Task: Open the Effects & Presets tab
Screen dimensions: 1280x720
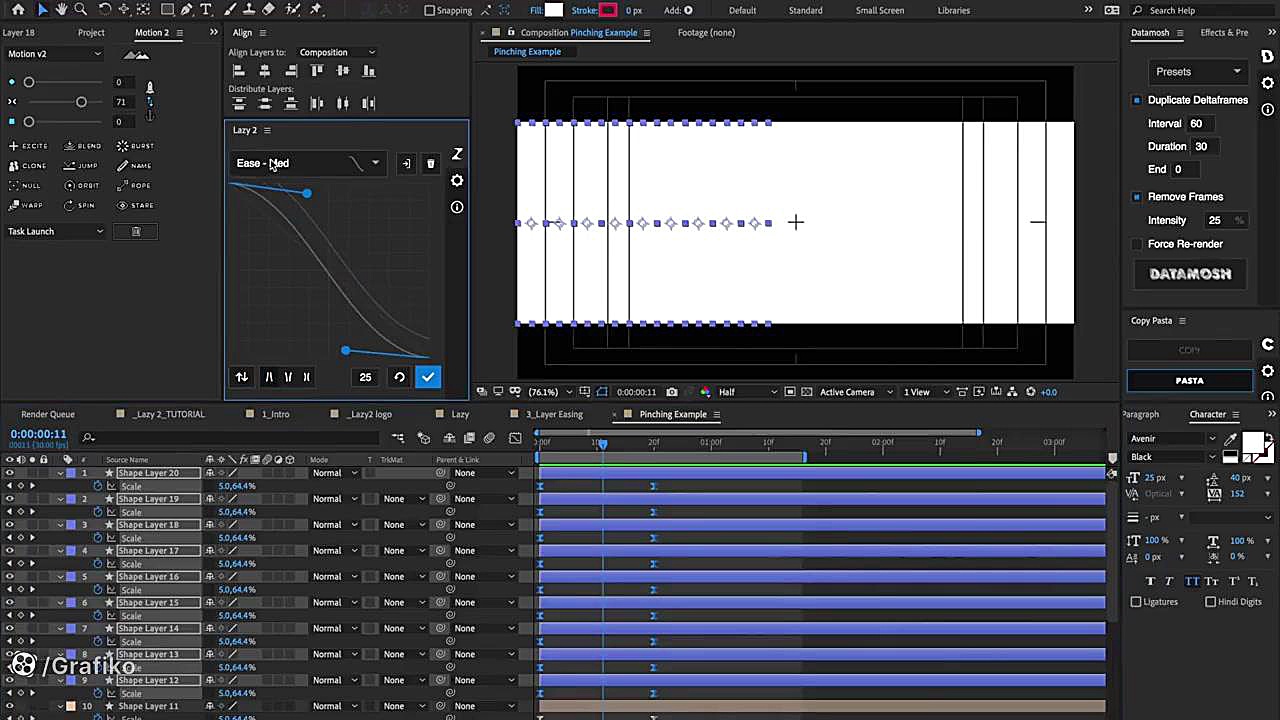Action: pyautogui.click(x=1224, y=32)
